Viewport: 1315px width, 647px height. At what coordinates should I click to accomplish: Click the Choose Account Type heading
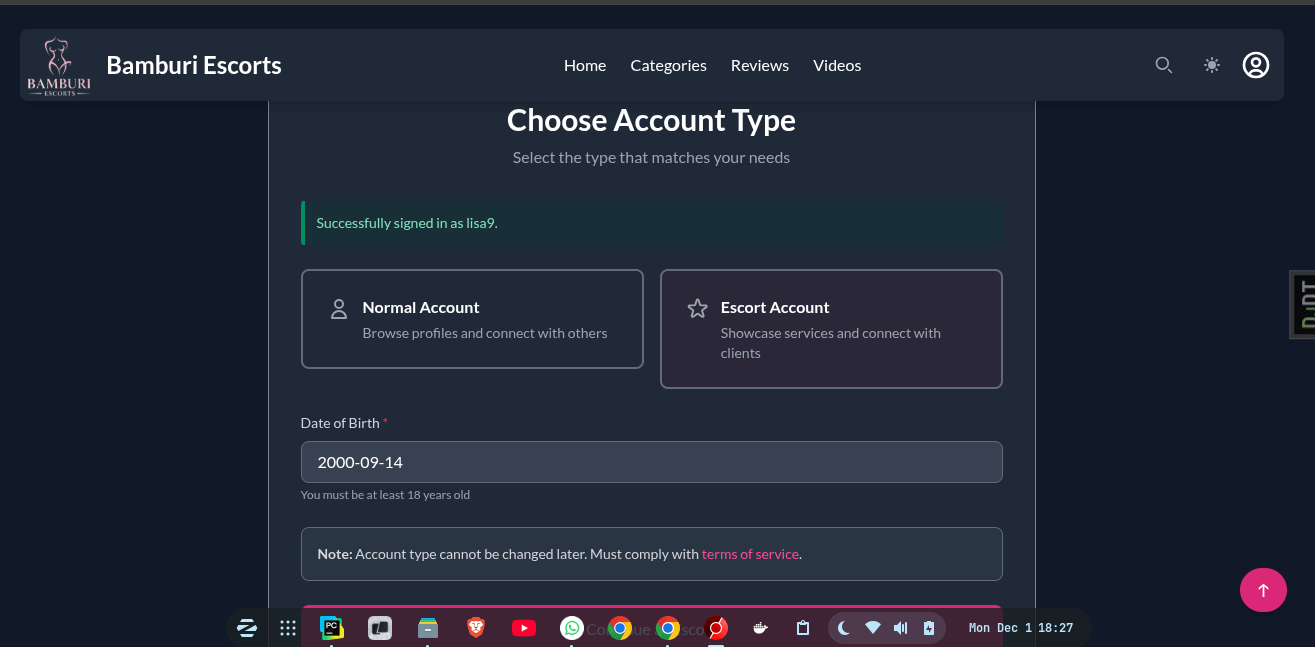[651, 120]
